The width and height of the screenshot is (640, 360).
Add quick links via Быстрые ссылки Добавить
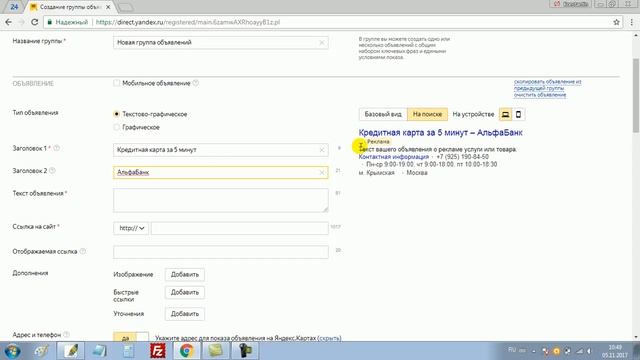click(184, 293)
